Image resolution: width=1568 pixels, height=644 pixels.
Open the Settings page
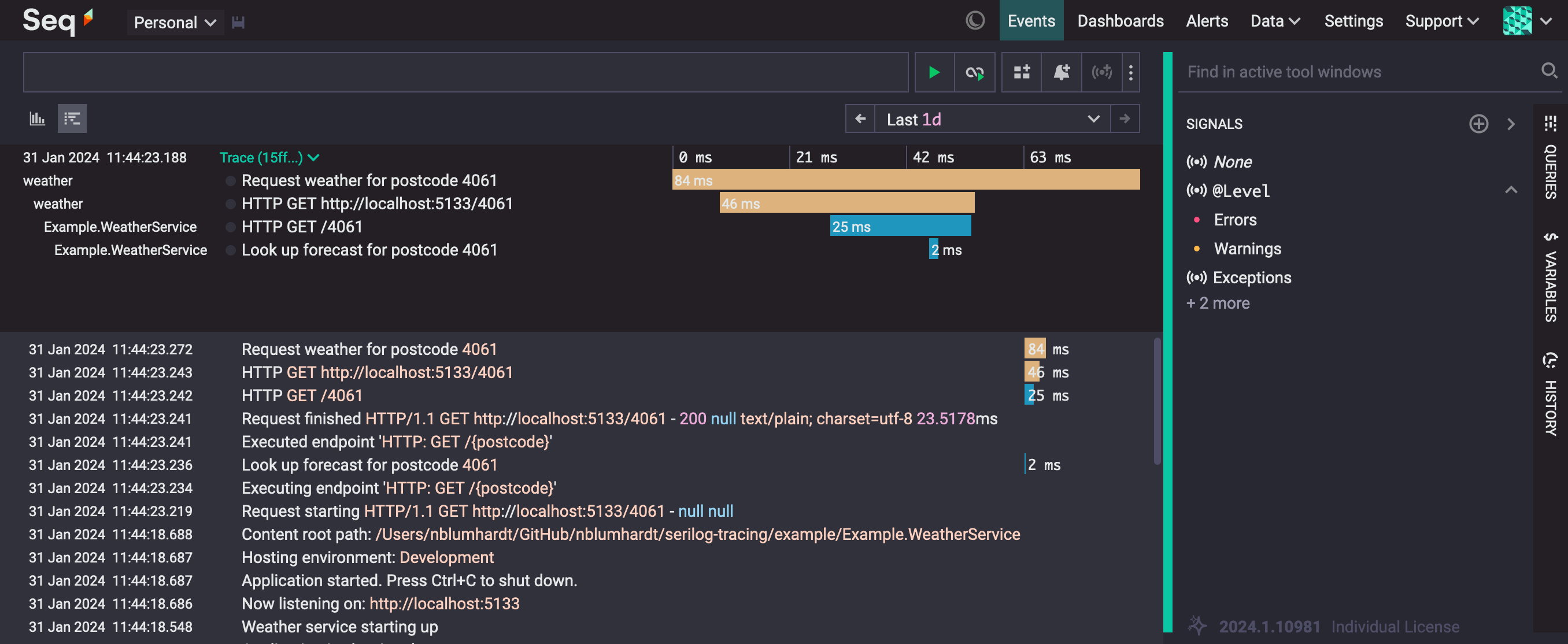click(x=1353, y=21)
